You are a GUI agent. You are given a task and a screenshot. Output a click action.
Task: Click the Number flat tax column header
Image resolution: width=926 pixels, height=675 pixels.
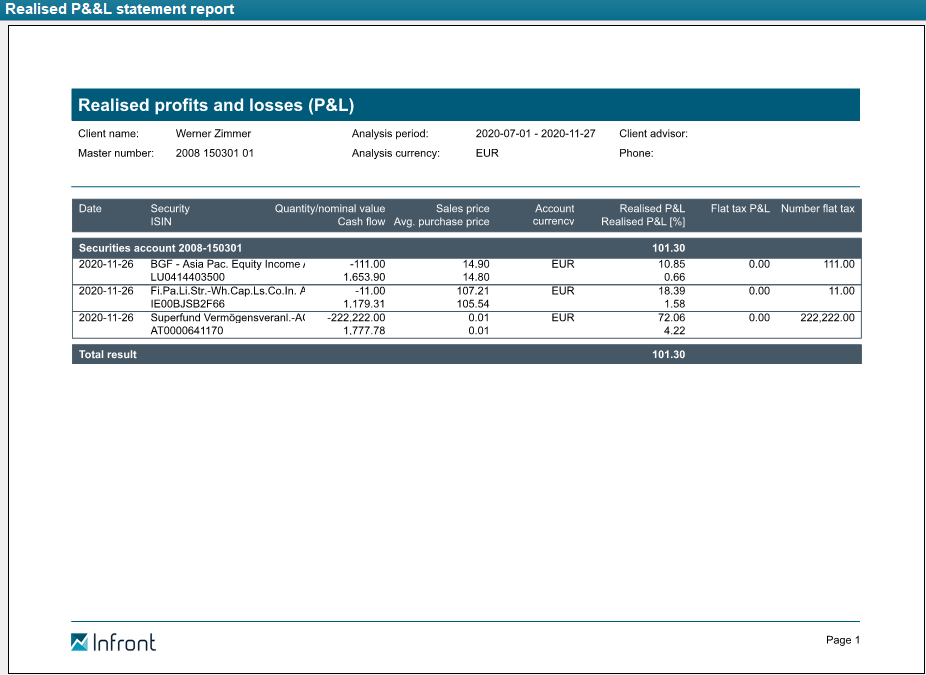(x=817, y=209)
